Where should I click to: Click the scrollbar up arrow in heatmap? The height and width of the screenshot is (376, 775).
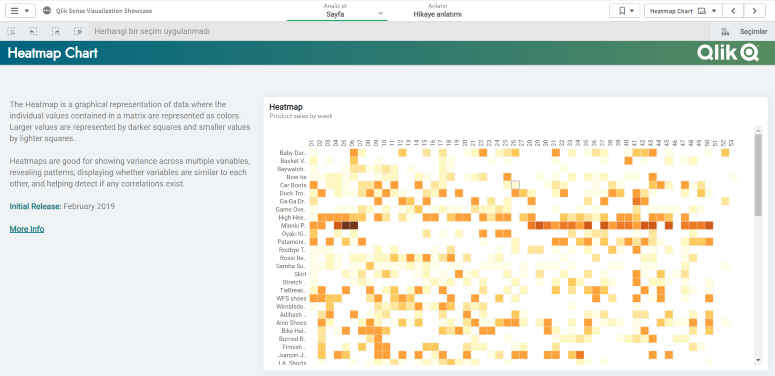click(758, 130)
